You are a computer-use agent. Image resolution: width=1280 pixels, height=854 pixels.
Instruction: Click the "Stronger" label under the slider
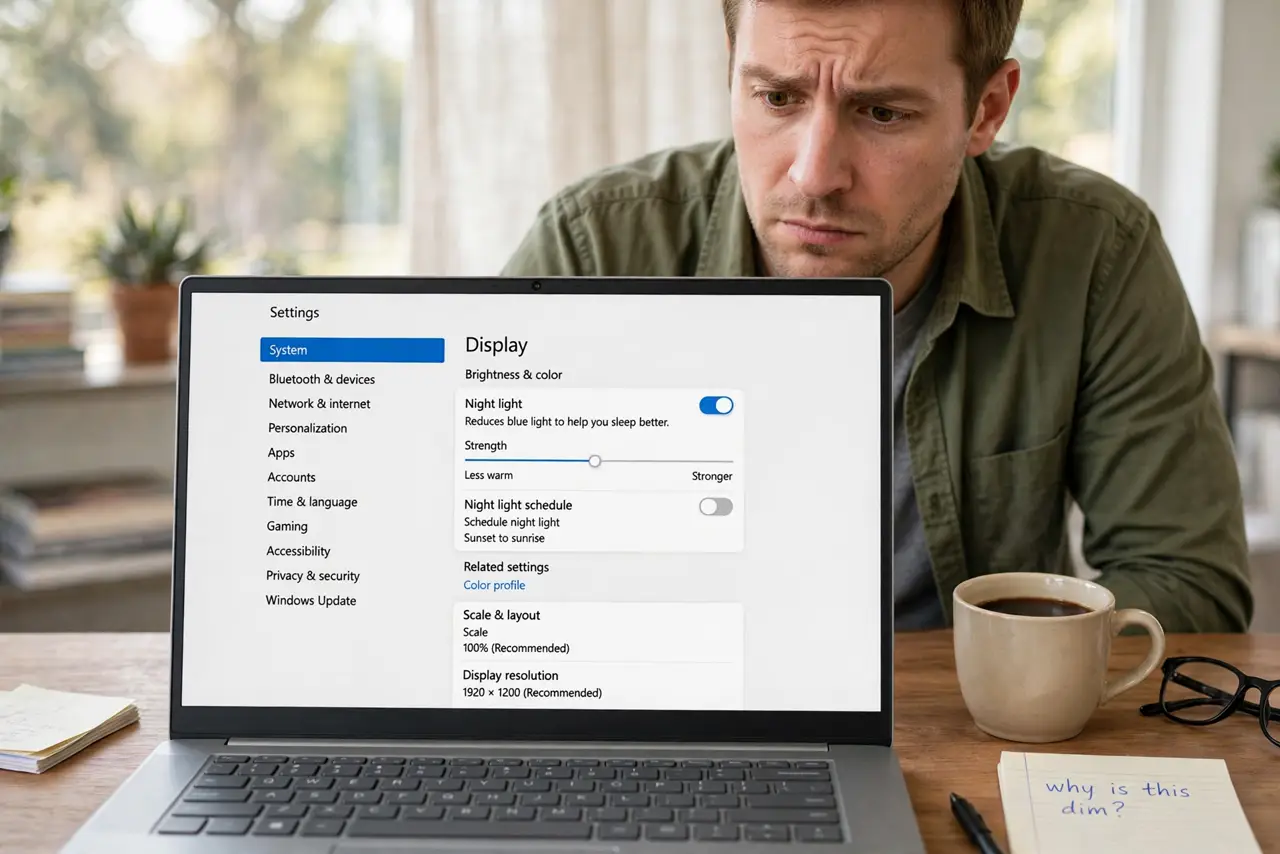click(712, 476)
